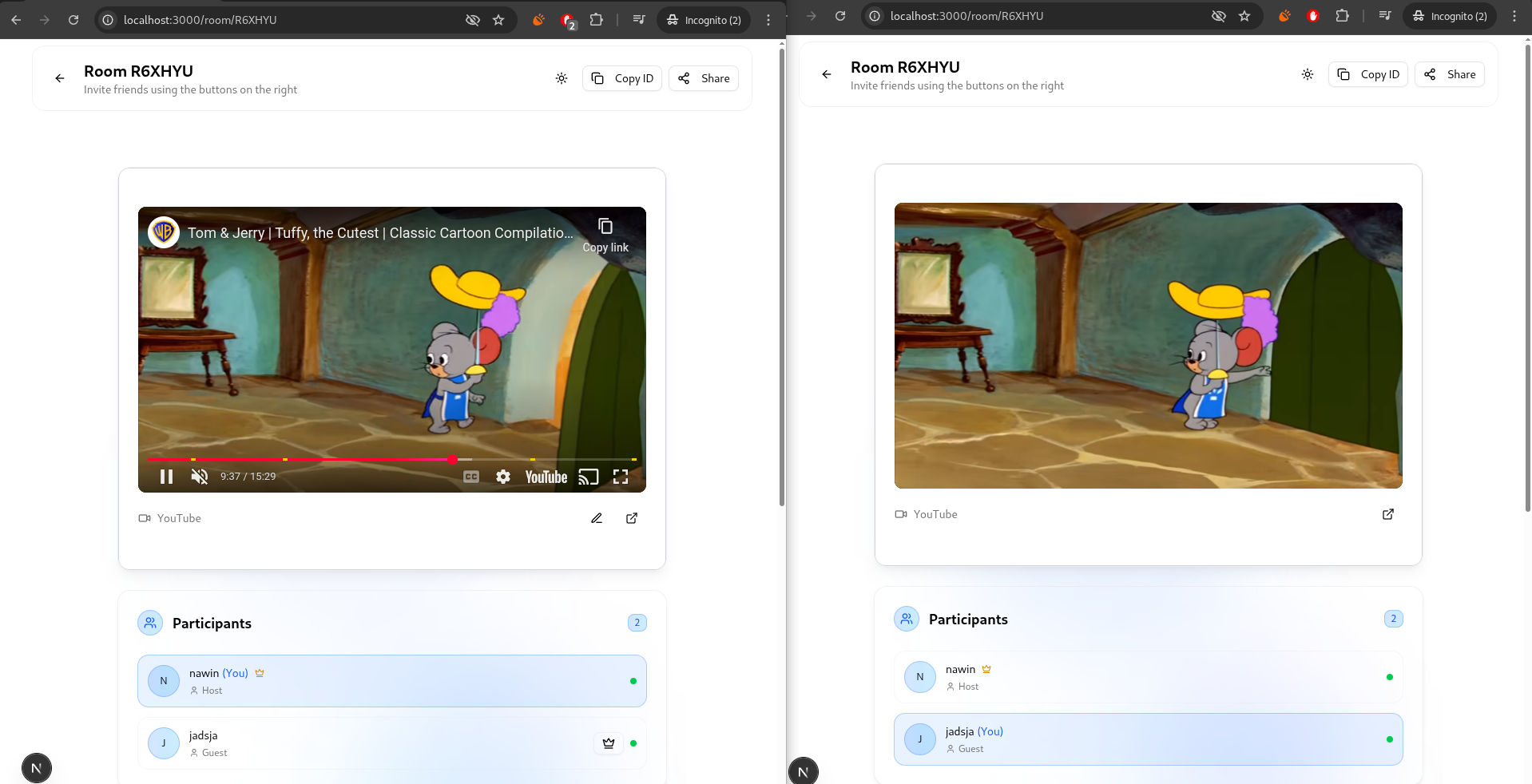Edit video source with pencil icon
1532x784 pixels.
click(597, 518)
